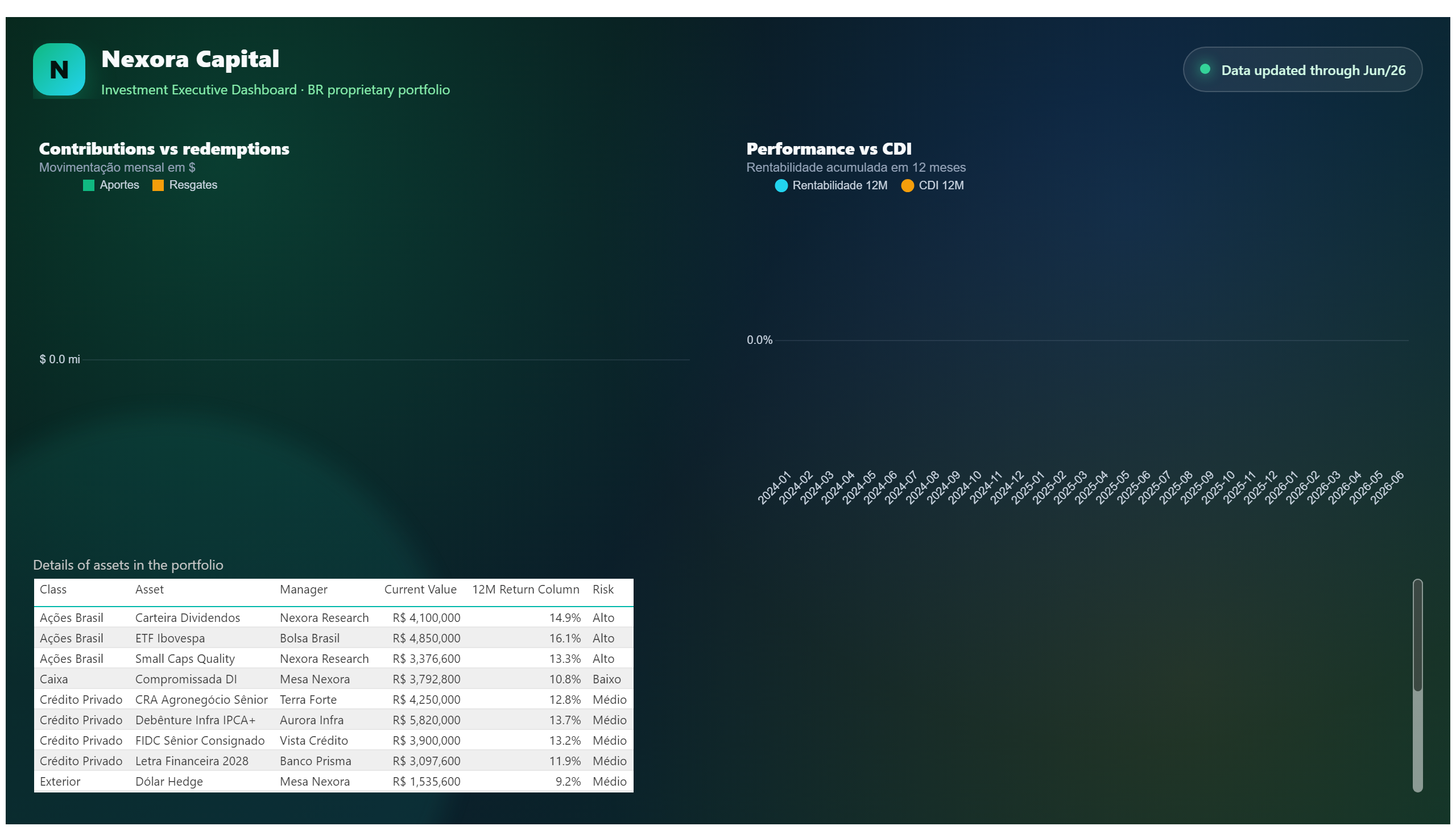
Task: Click the $ 0.0 mi axis label
Action: point(59,359)
